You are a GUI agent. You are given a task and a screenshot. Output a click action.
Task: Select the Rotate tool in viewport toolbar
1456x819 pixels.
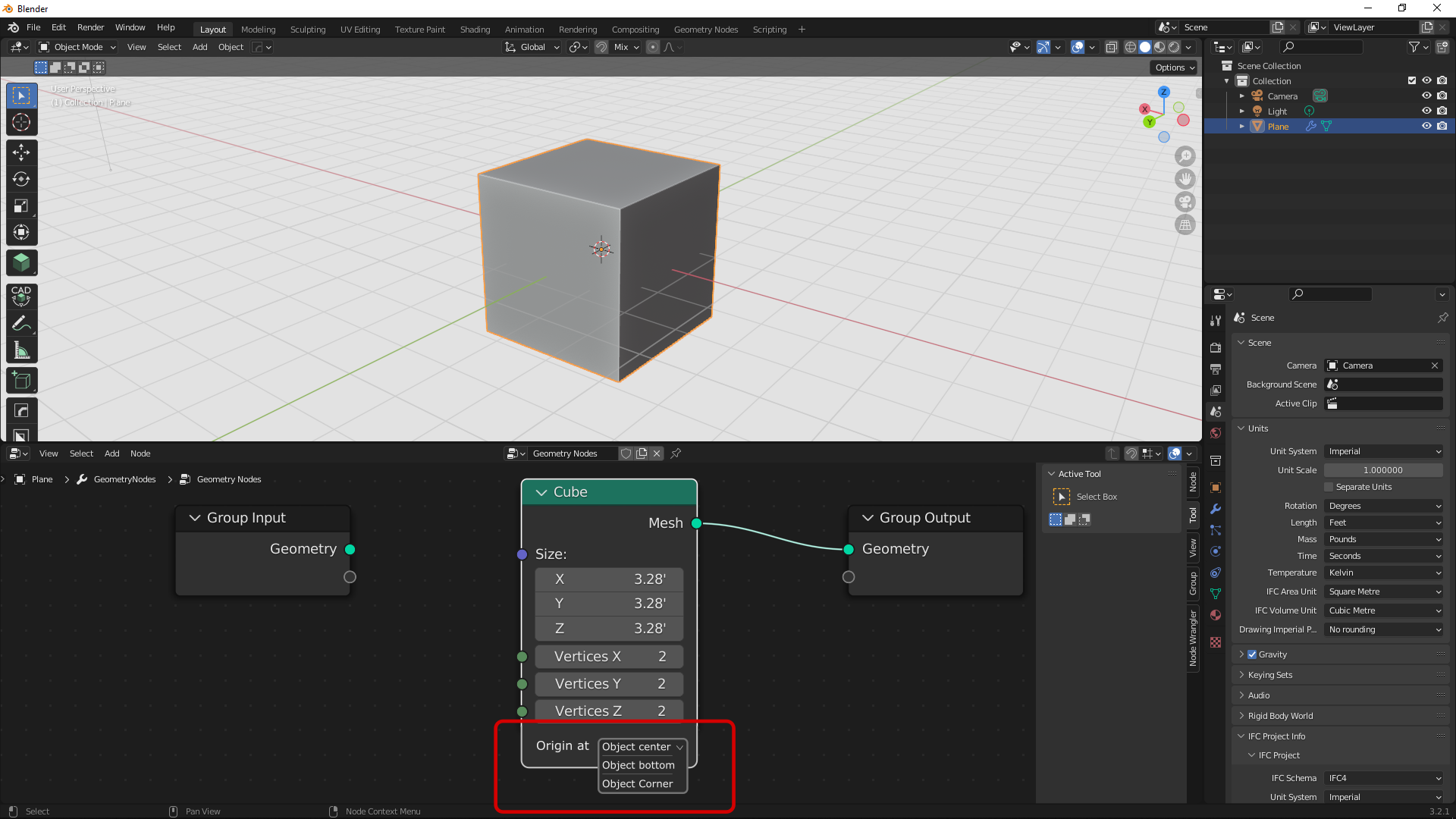click(x=21, y=179)
